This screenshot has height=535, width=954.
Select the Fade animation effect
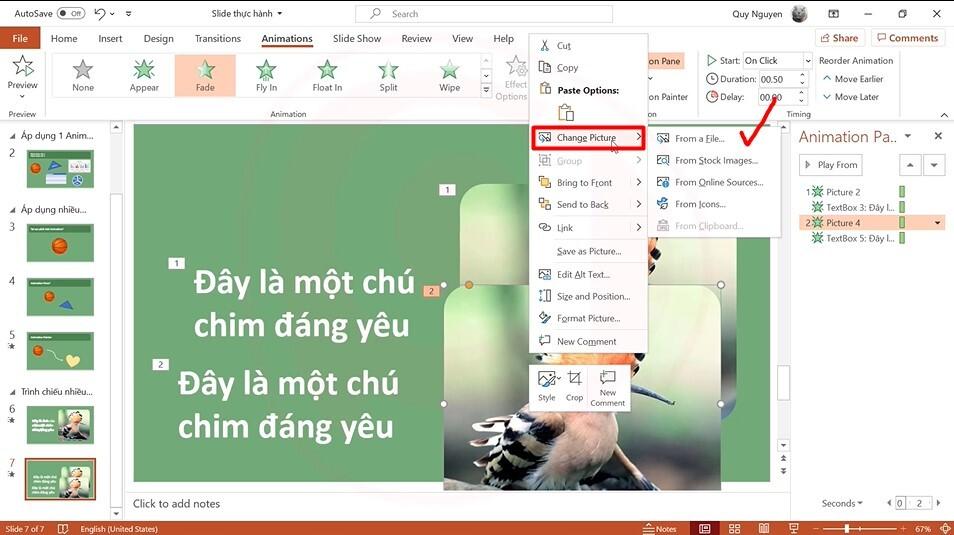click(205, 75)
